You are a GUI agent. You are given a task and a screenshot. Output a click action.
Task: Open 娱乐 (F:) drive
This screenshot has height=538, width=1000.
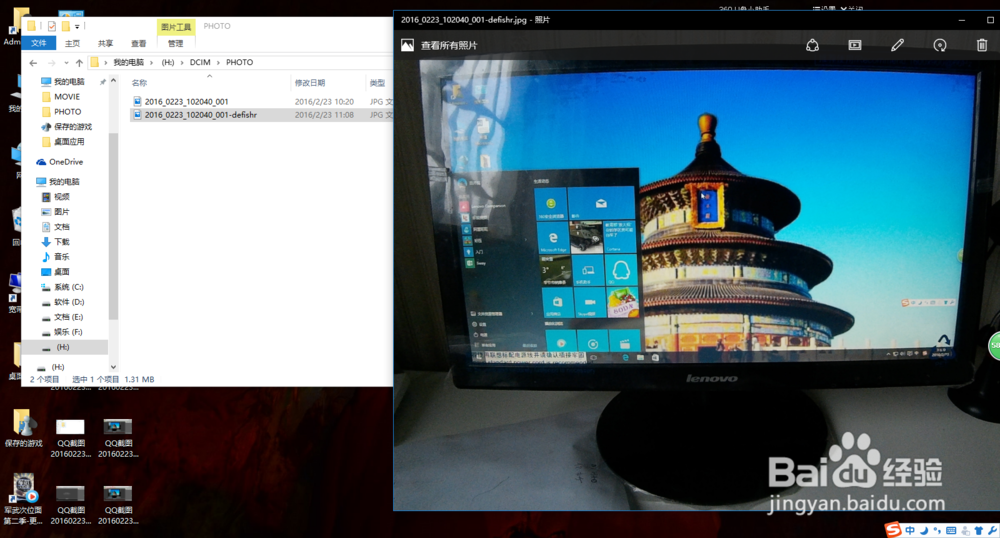coord(68,332)
